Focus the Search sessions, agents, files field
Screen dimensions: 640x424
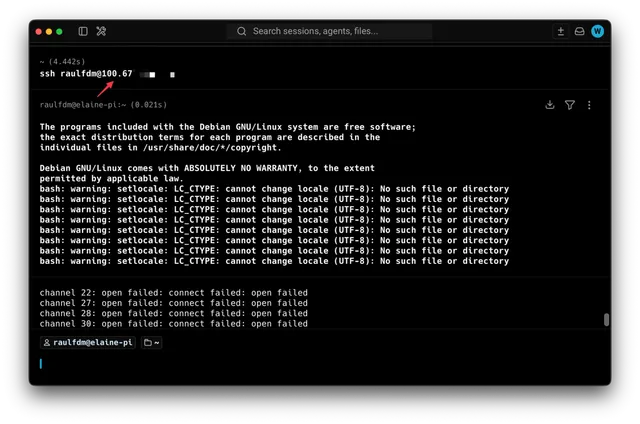329,31
